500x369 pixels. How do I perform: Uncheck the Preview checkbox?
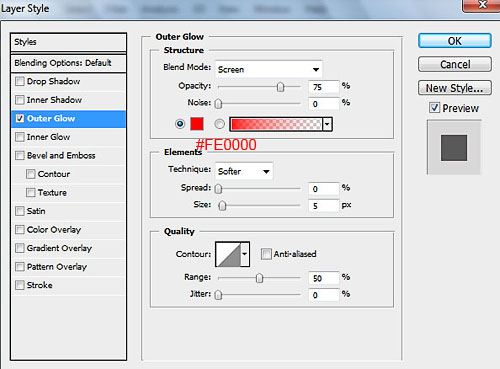(434, 108)
